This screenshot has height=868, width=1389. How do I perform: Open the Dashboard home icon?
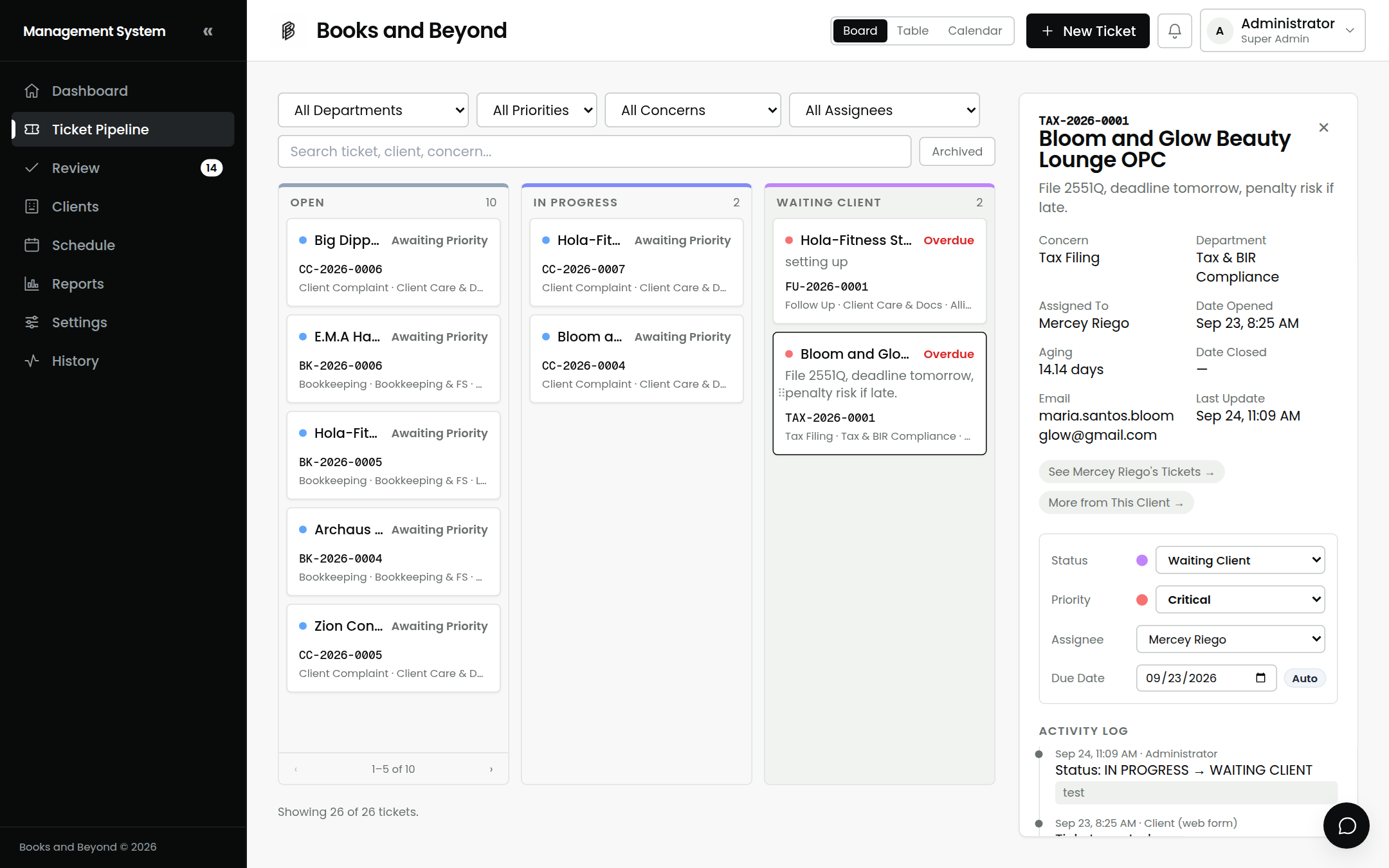[x=32, y=91]
